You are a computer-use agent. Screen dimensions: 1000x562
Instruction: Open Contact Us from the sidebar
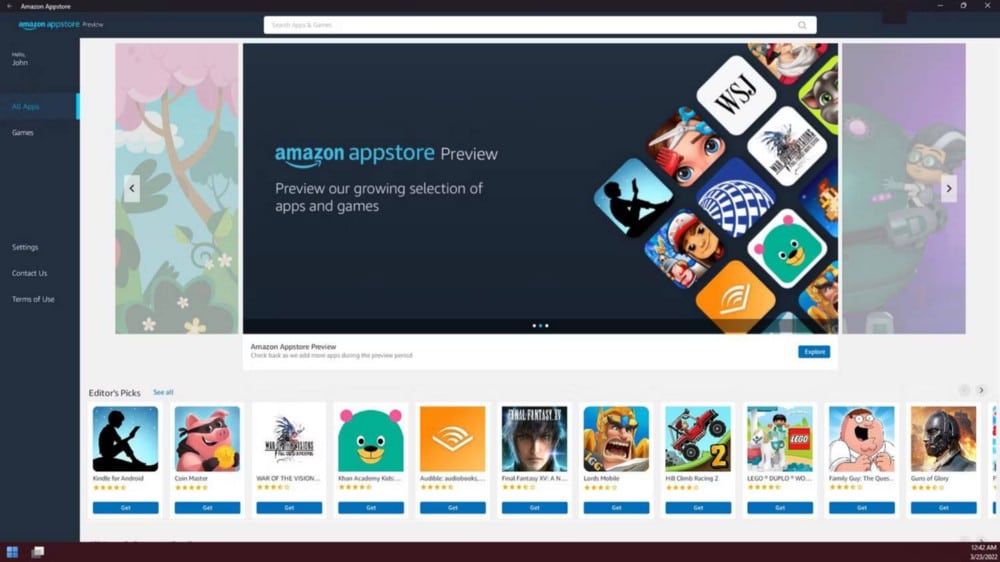tap(29, 273)
